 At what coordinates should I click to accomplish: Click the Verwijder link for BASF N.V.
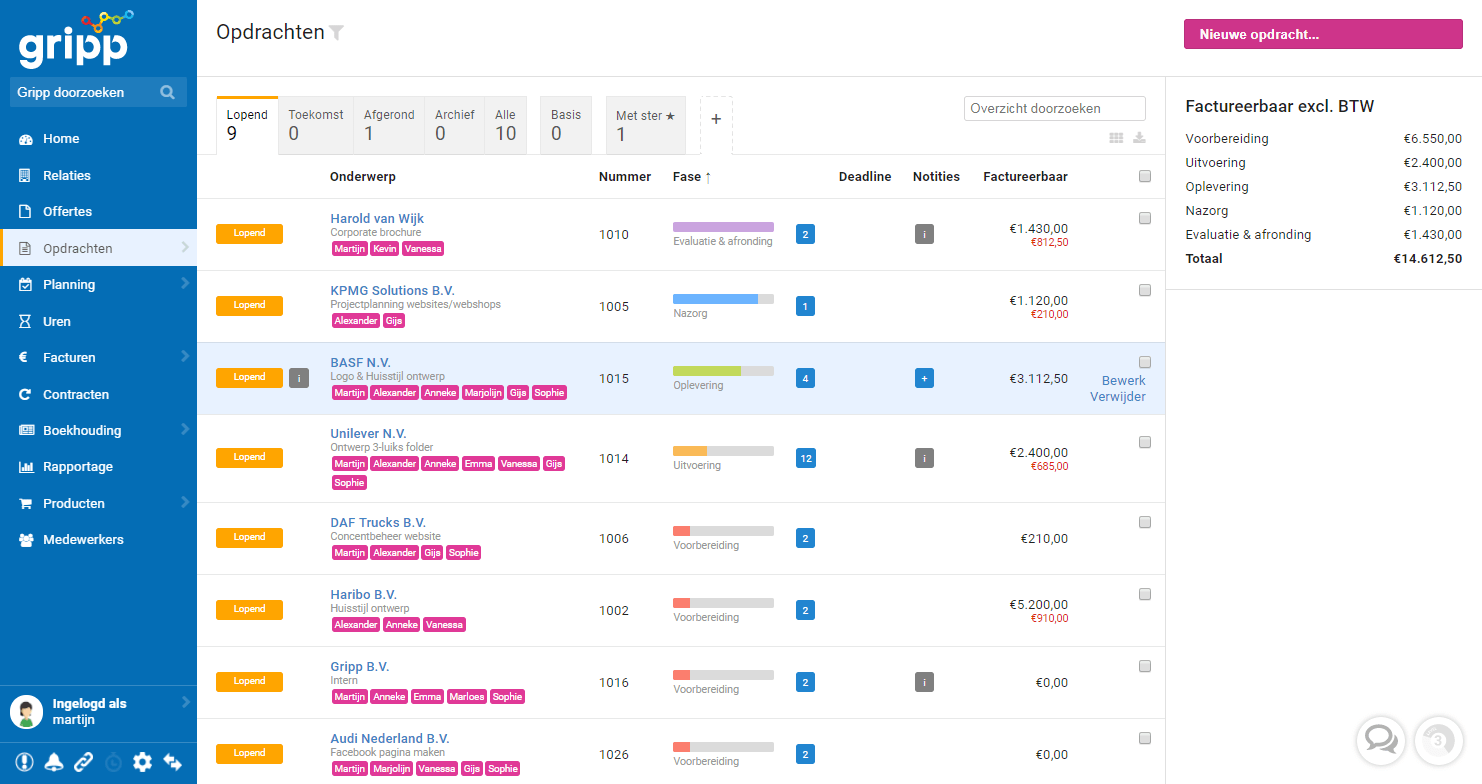tap(1118, 397)
